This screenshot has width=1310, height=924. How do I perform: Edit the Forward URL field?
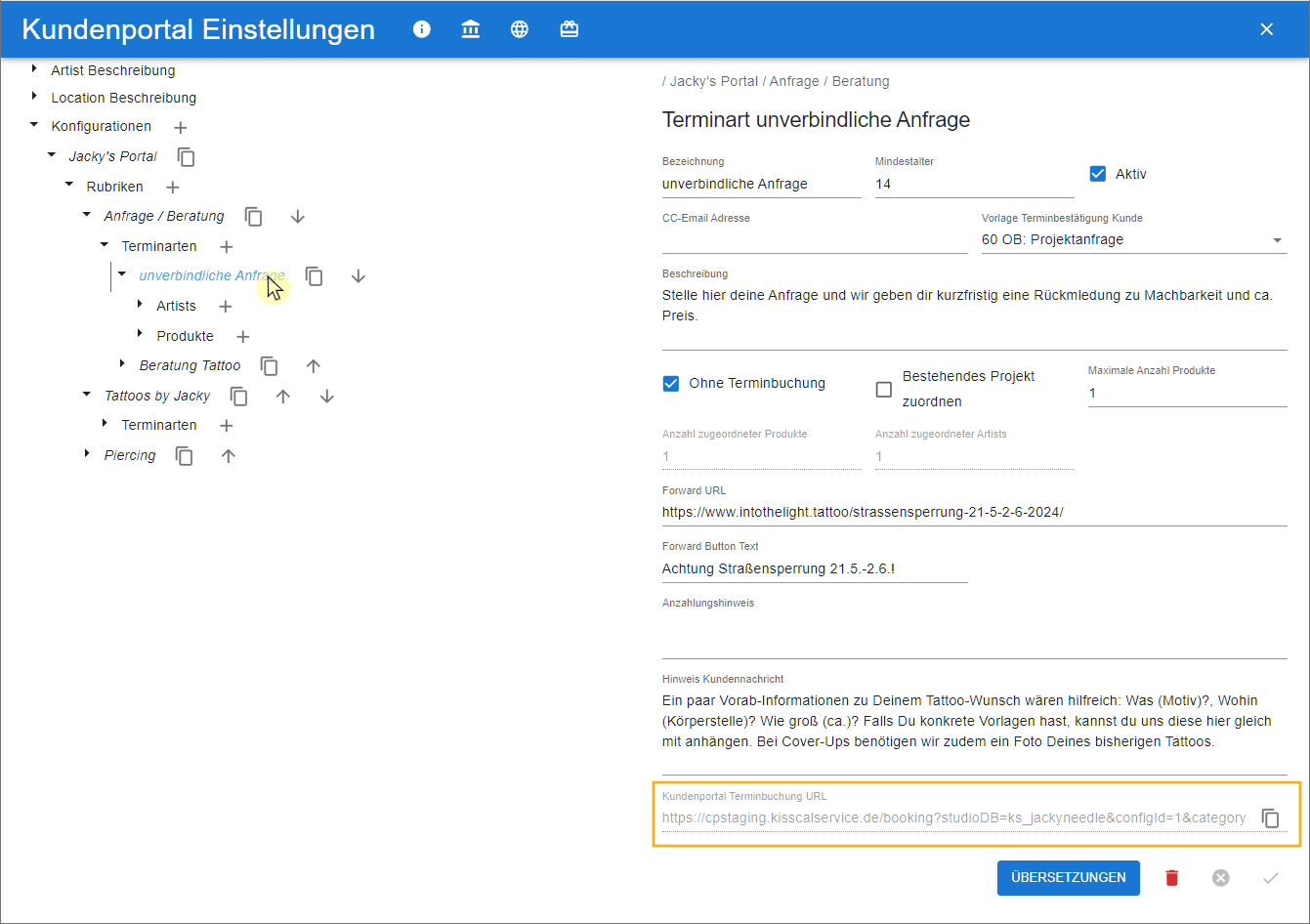[x=975, y=513]
